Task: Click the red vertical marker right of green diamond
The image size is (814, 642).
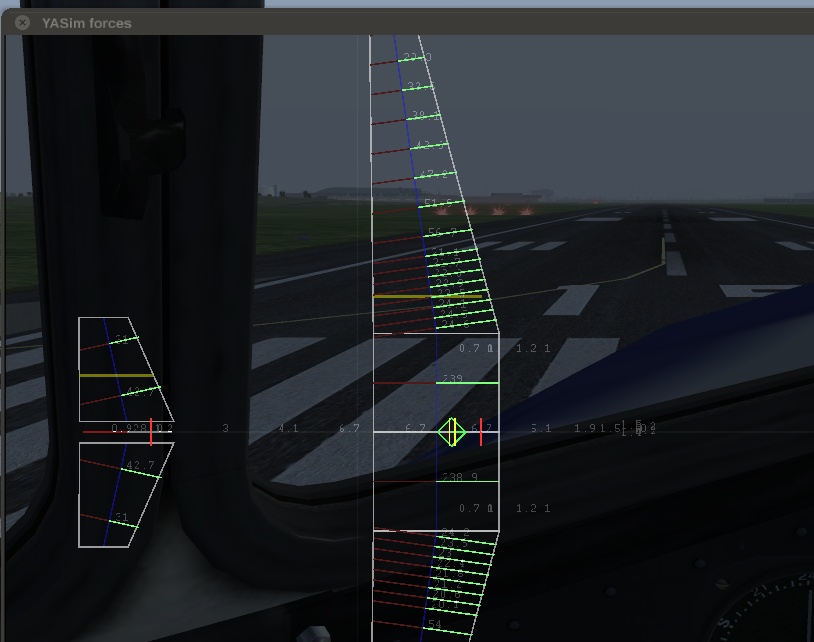Action: coord(481,432)
